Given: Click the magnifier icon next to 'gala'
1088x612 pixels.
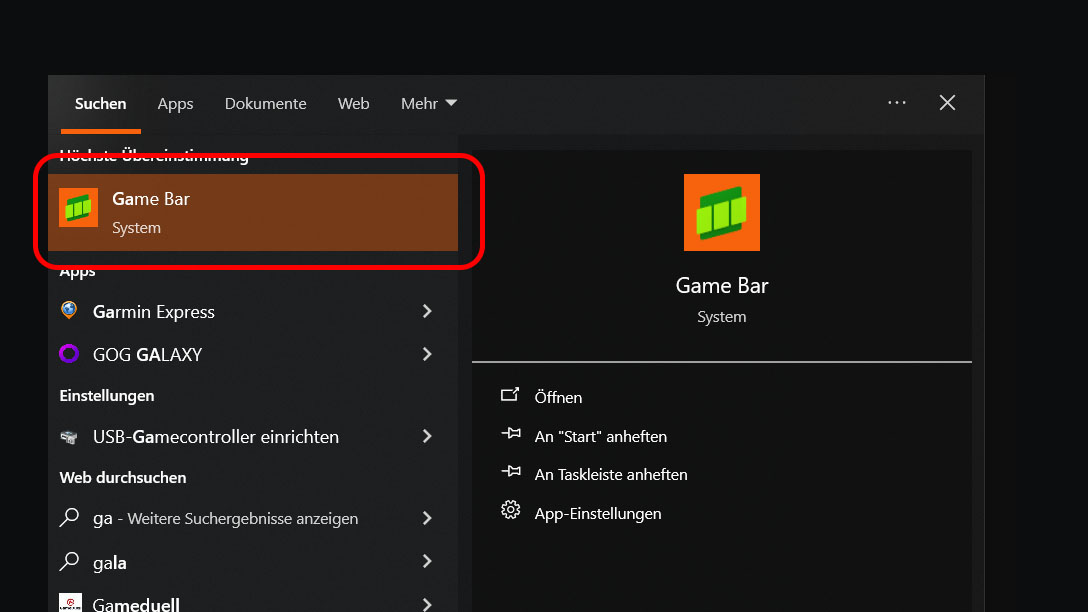Looking at the screenshot, I should coord(68,562).
